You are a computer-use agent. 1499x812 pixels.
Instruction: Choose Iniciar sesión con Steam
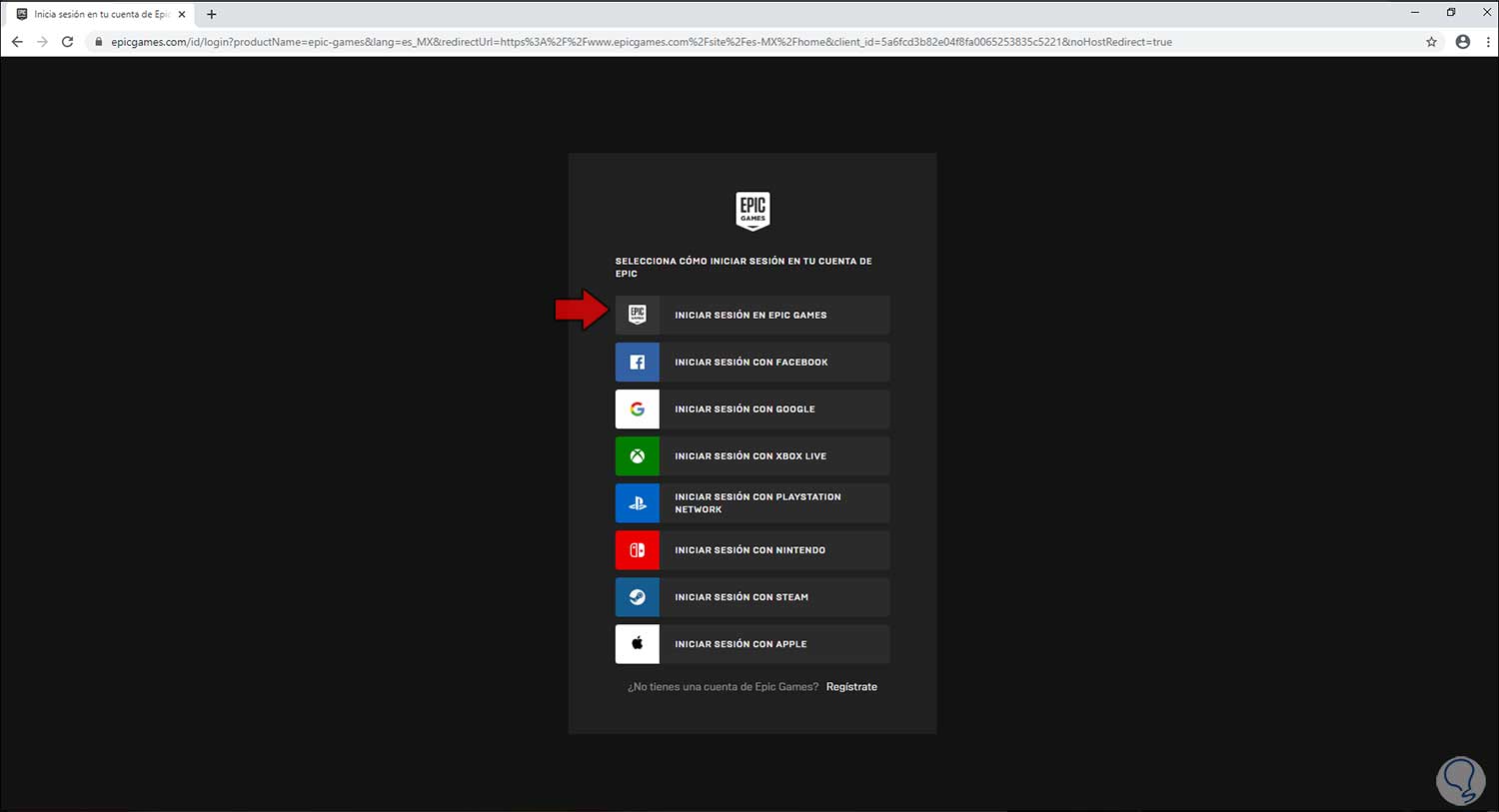(752, 596)
